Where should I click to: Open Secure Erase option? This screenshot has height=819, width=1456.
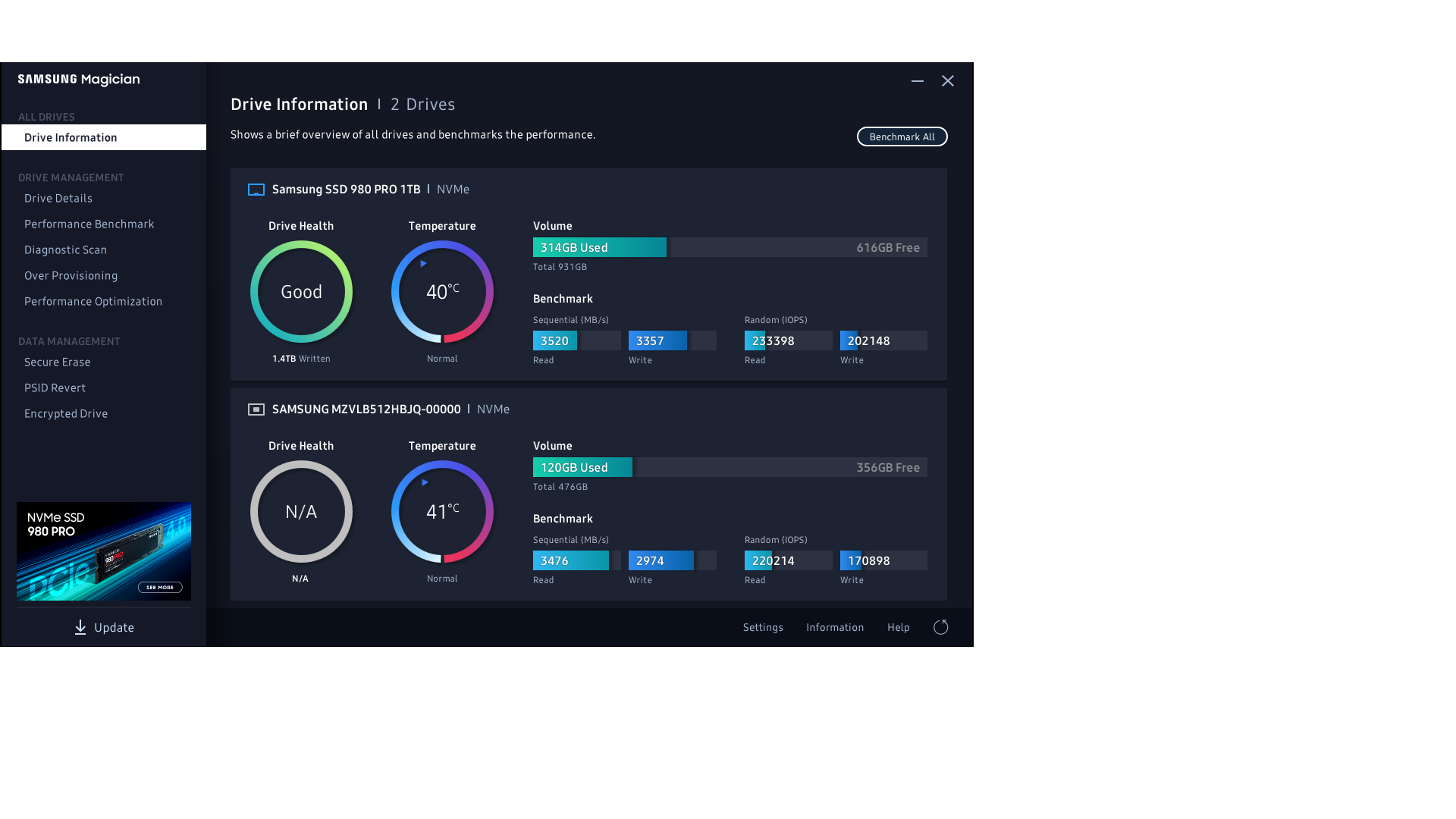pos(57,362)
